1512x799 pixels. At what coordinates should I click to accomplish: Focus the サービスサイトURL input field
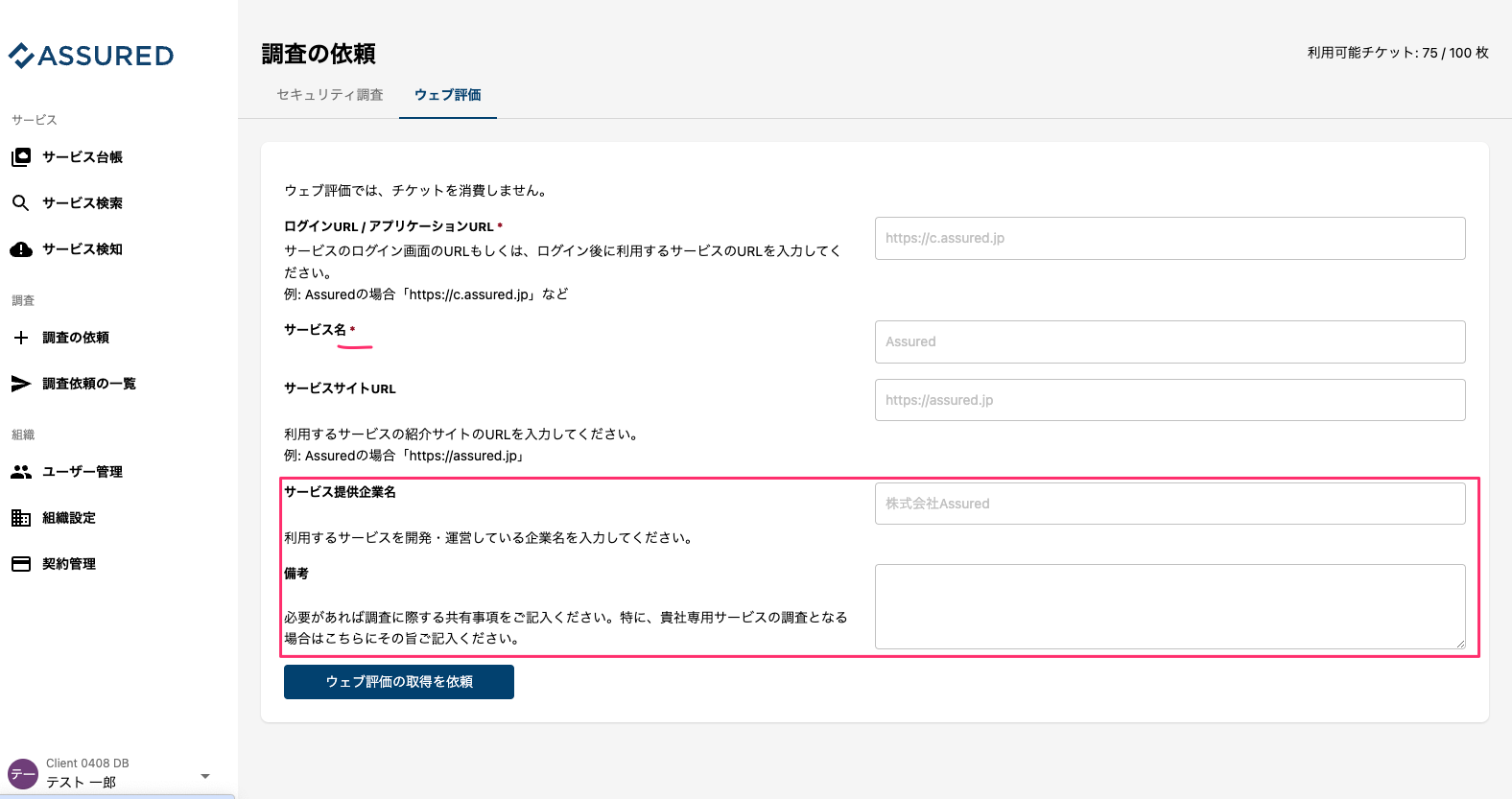click(1170, 400)
